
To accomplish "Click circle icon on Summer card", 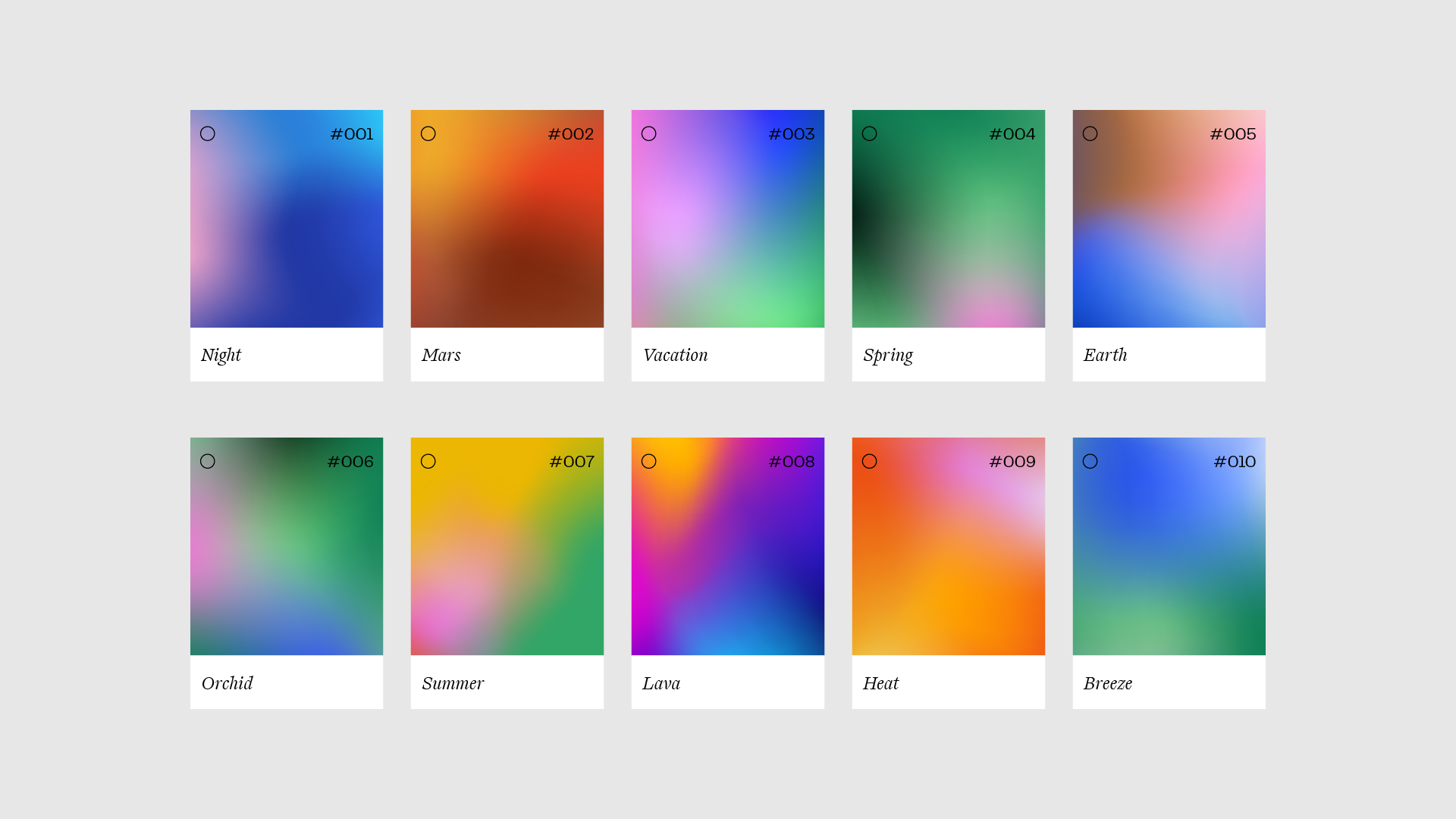I will point(428,462).
